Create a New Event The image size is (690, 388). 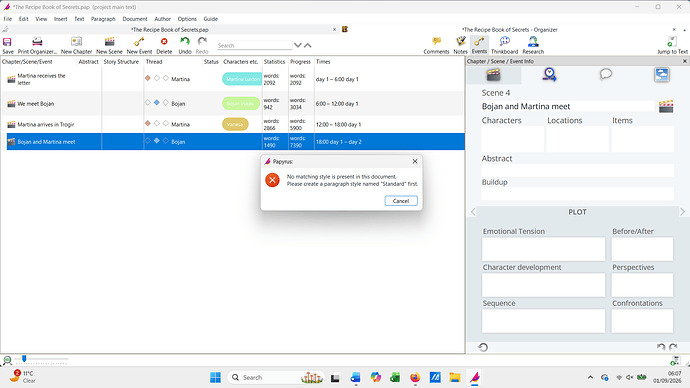(139, 45)
